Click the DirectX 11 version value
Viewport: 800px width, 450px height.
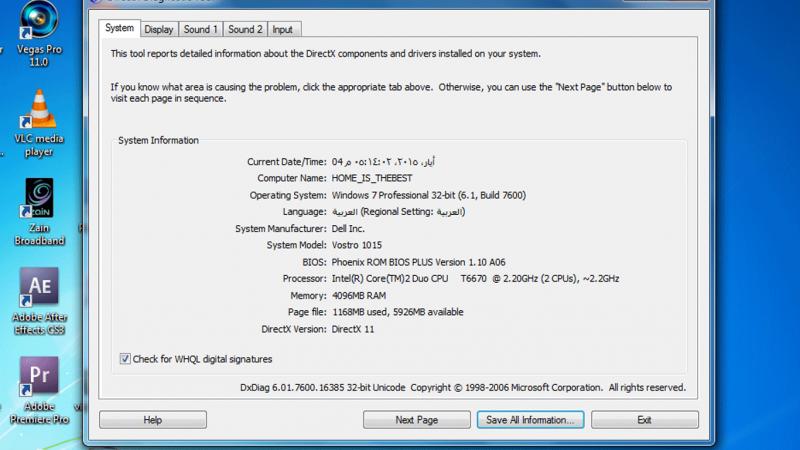click(353, 329)
